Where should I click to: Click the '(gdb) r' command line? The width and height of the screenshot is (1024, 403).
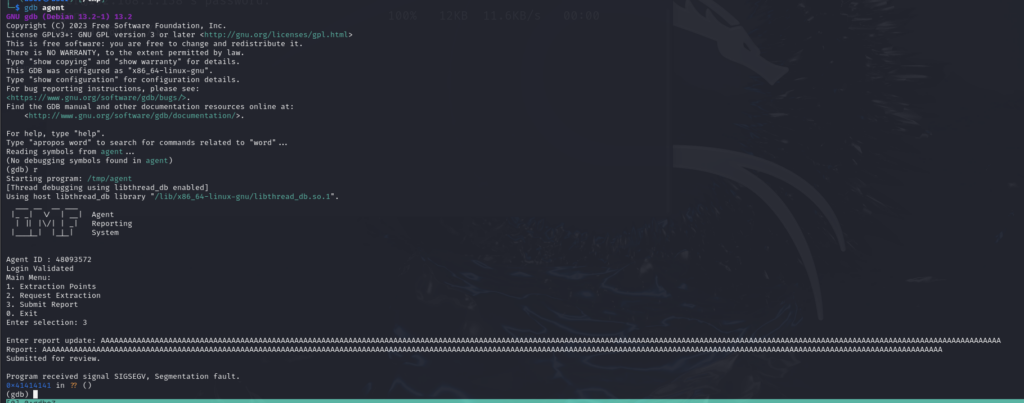click(x=22, y=169)
